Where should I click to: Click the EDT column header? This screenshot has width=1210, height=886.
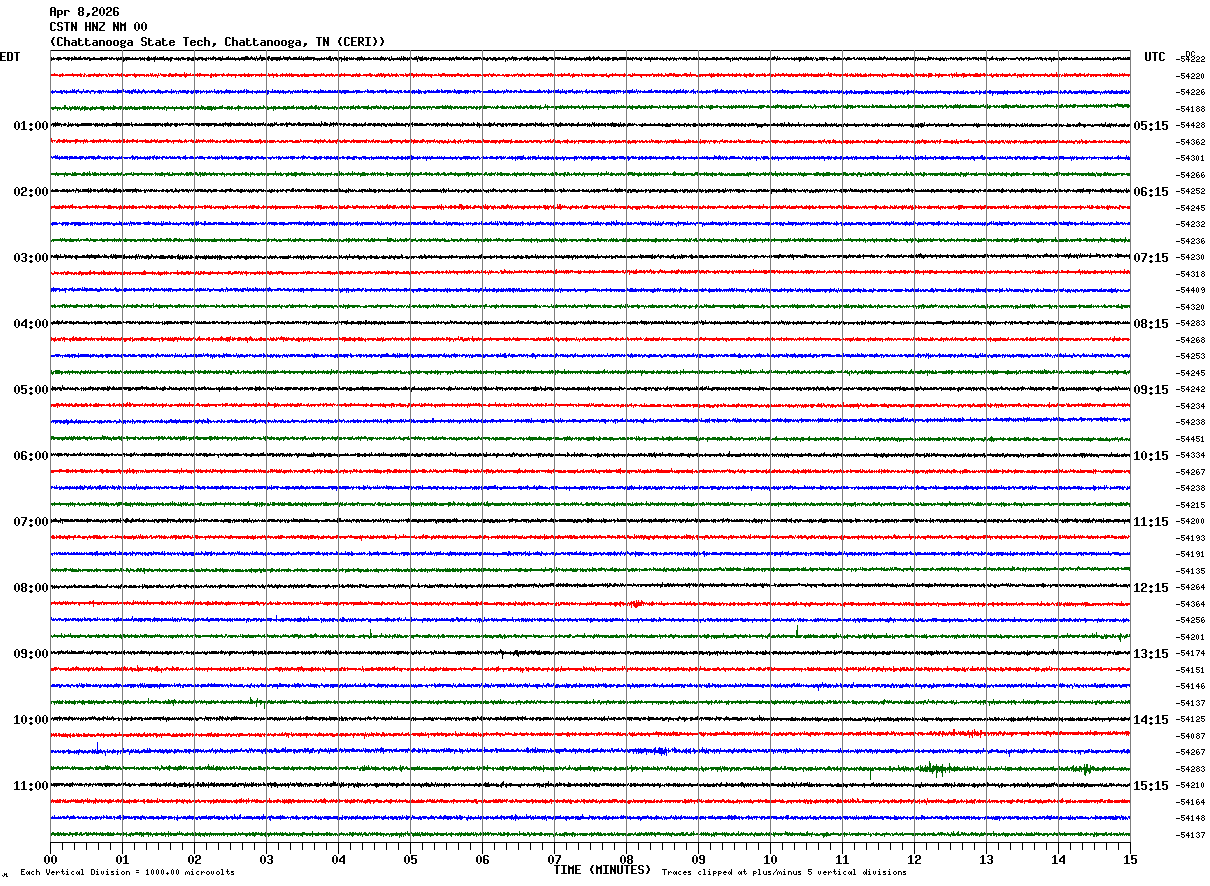click(x=10, y=57)
